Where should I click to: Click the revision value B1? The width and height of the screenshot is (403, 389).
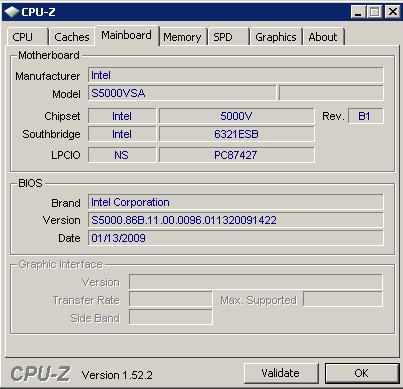pos(366,116)
